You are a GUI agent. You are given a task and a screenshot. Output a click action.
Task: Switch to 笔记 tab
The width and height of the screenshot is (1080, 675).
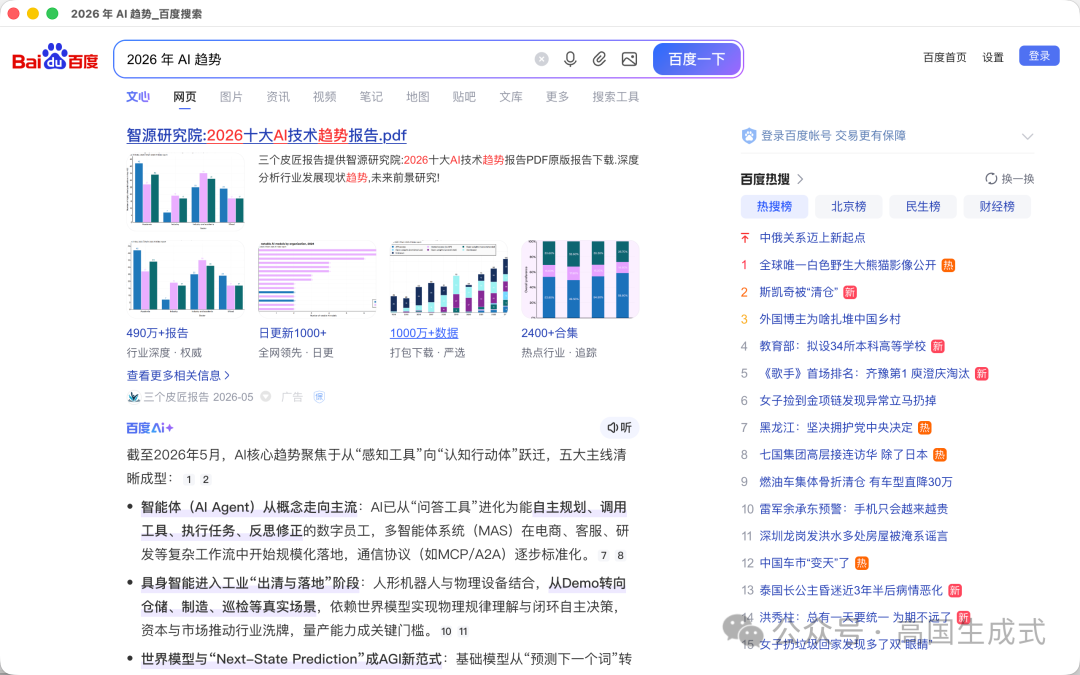[x=371, y=96]
